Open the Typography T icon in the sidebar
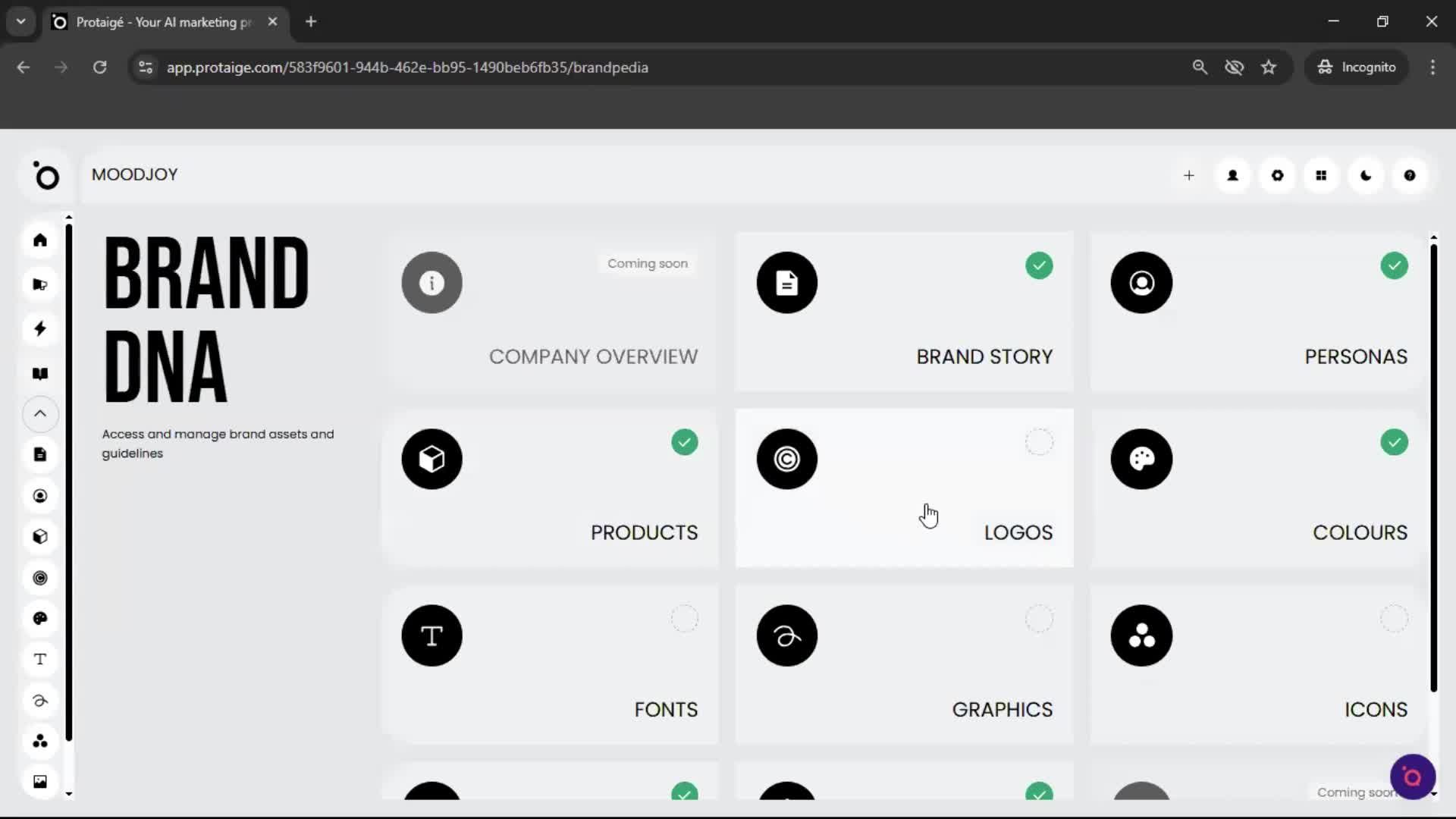Viewport: 1456px width, 819px height. click(39, 659)
